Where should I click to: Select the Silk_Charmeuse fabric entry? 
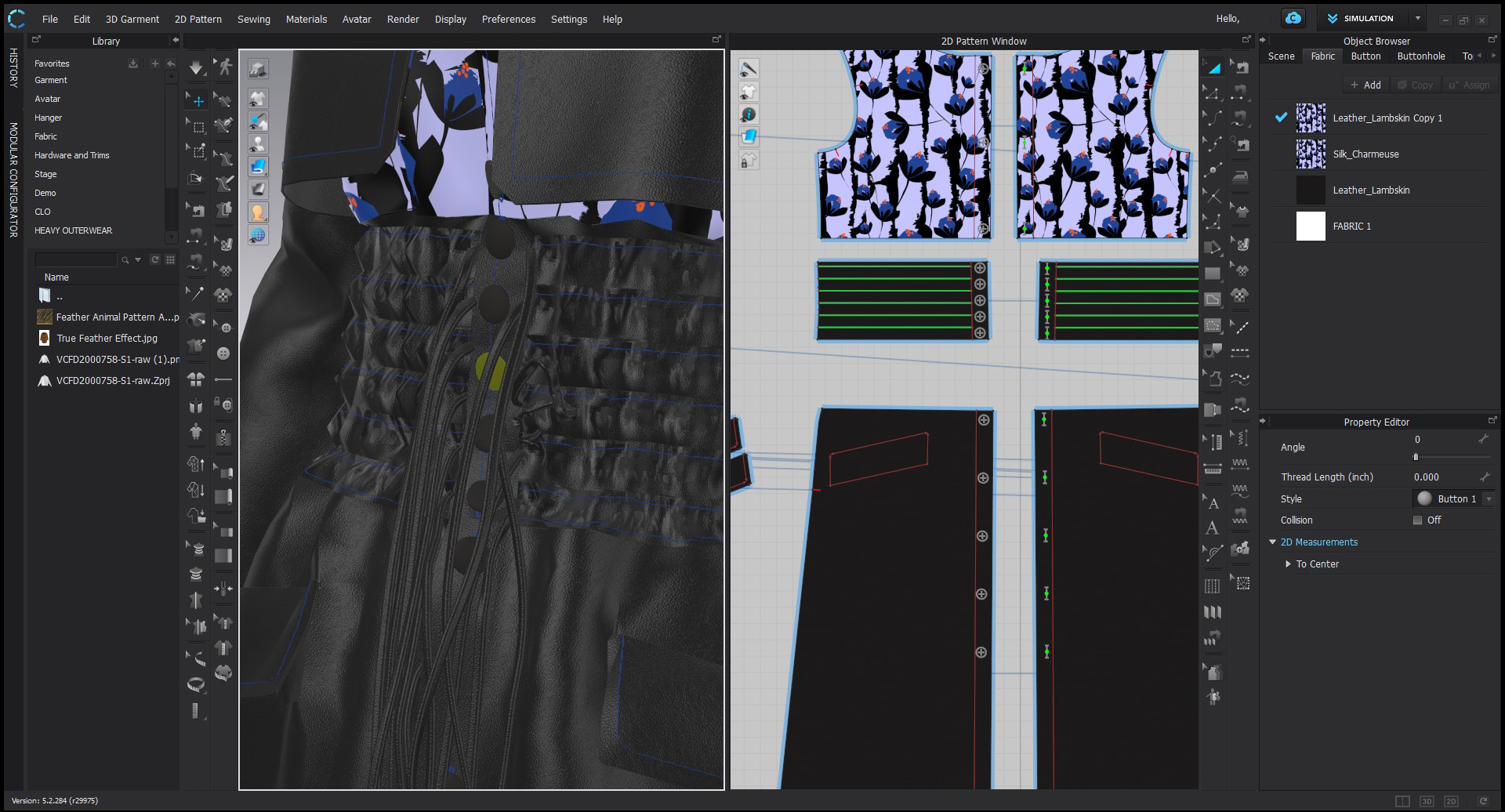pos(1366,154)
